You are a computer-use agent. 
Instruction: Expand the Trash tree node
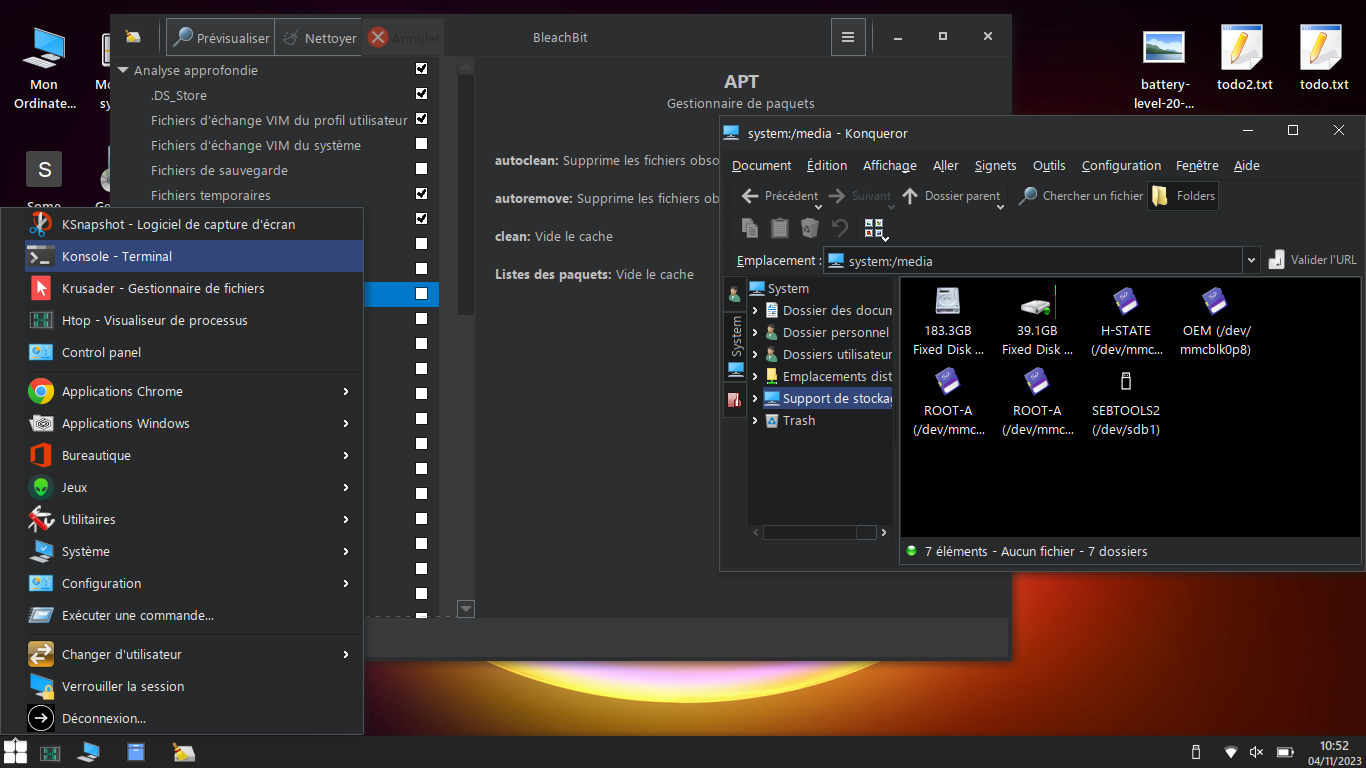pos(755,421)
